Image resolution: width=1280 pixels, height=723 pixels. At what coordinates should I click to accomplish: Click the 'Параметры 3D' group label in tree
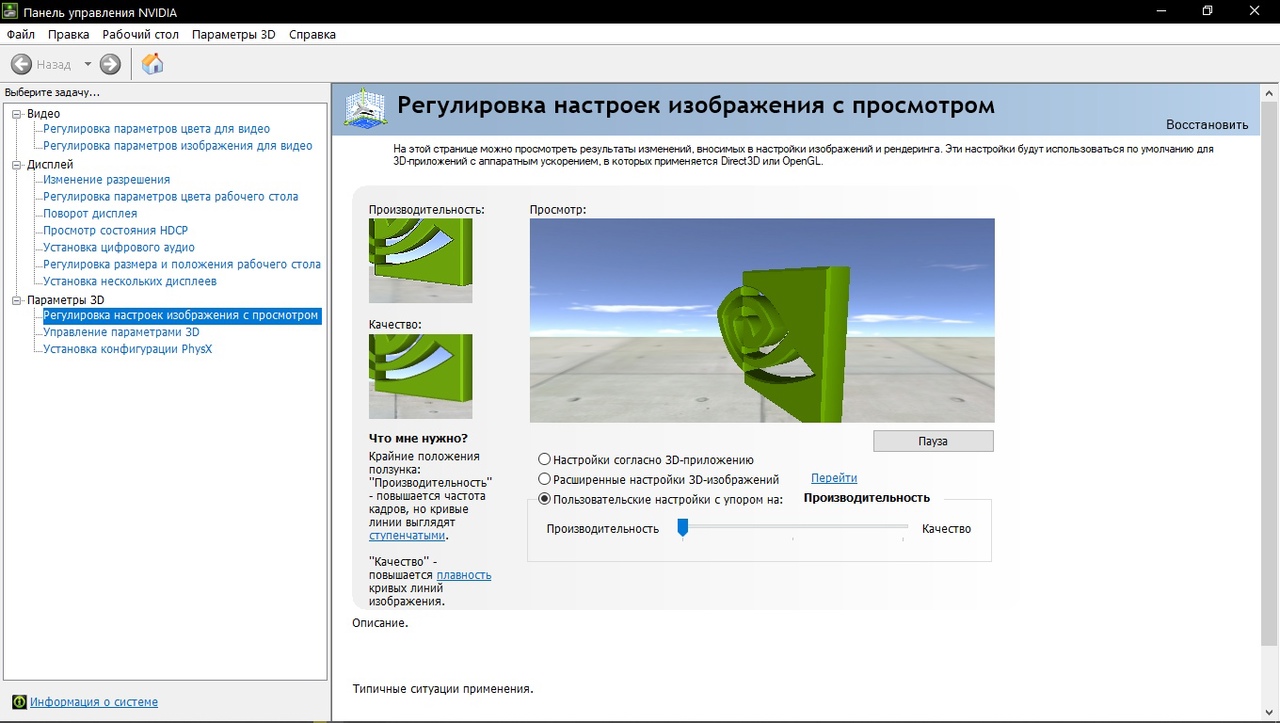point(66,299)
